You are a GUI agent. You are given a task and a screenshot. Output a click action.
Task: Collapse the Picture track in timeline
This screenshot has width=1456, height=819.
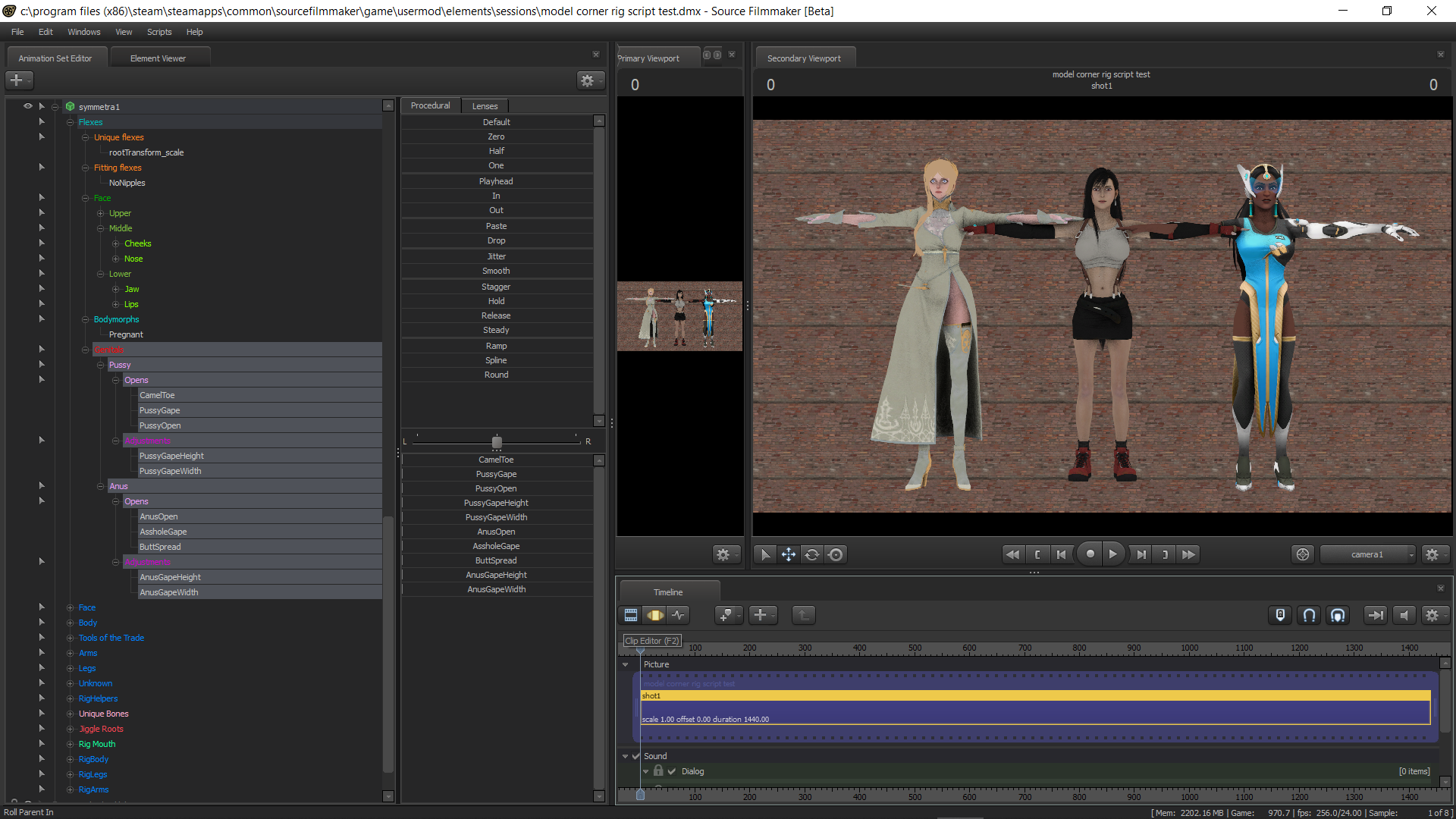tap(626, 664)
